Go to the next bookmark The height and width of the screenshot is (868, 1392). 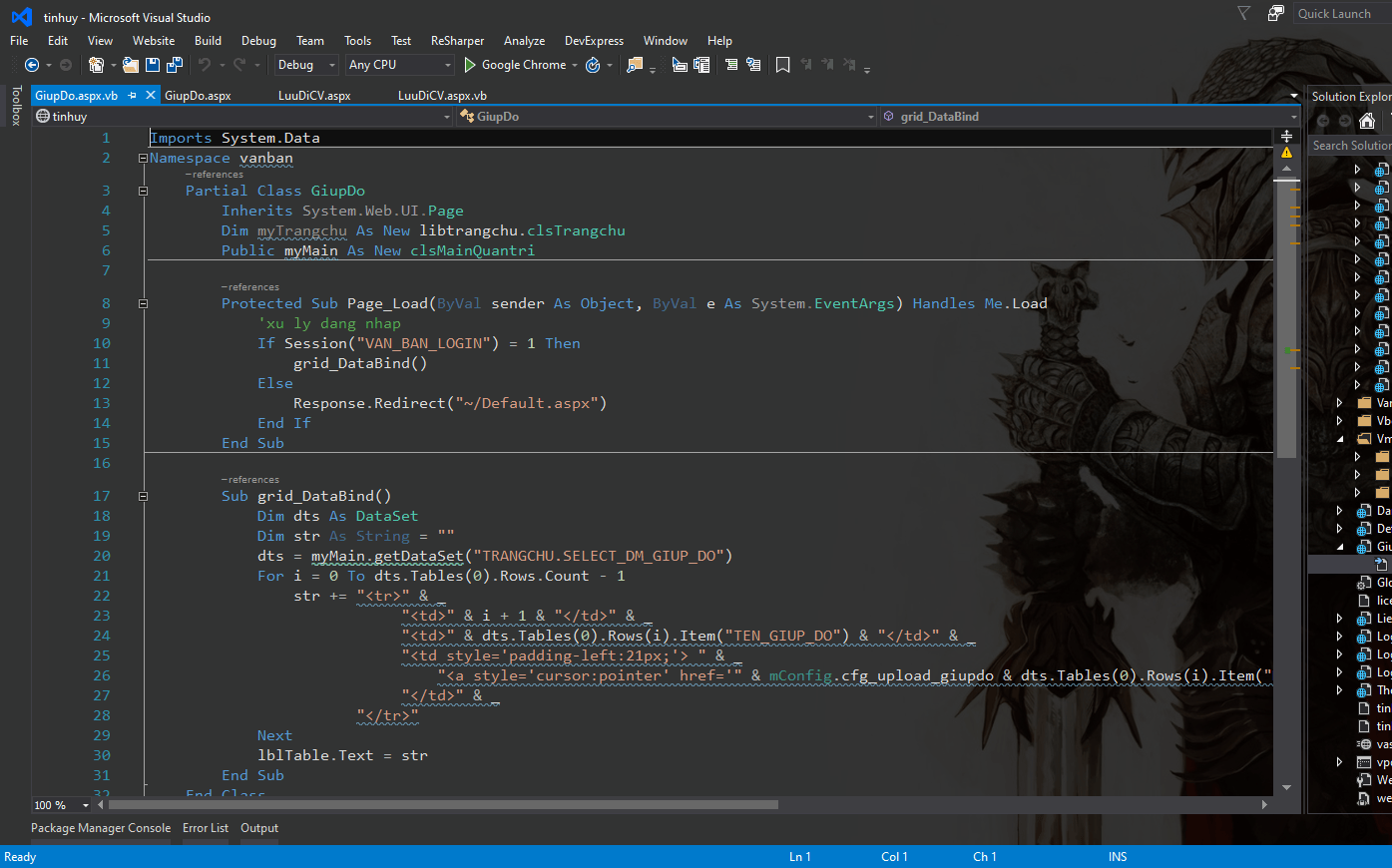[827, 65]
